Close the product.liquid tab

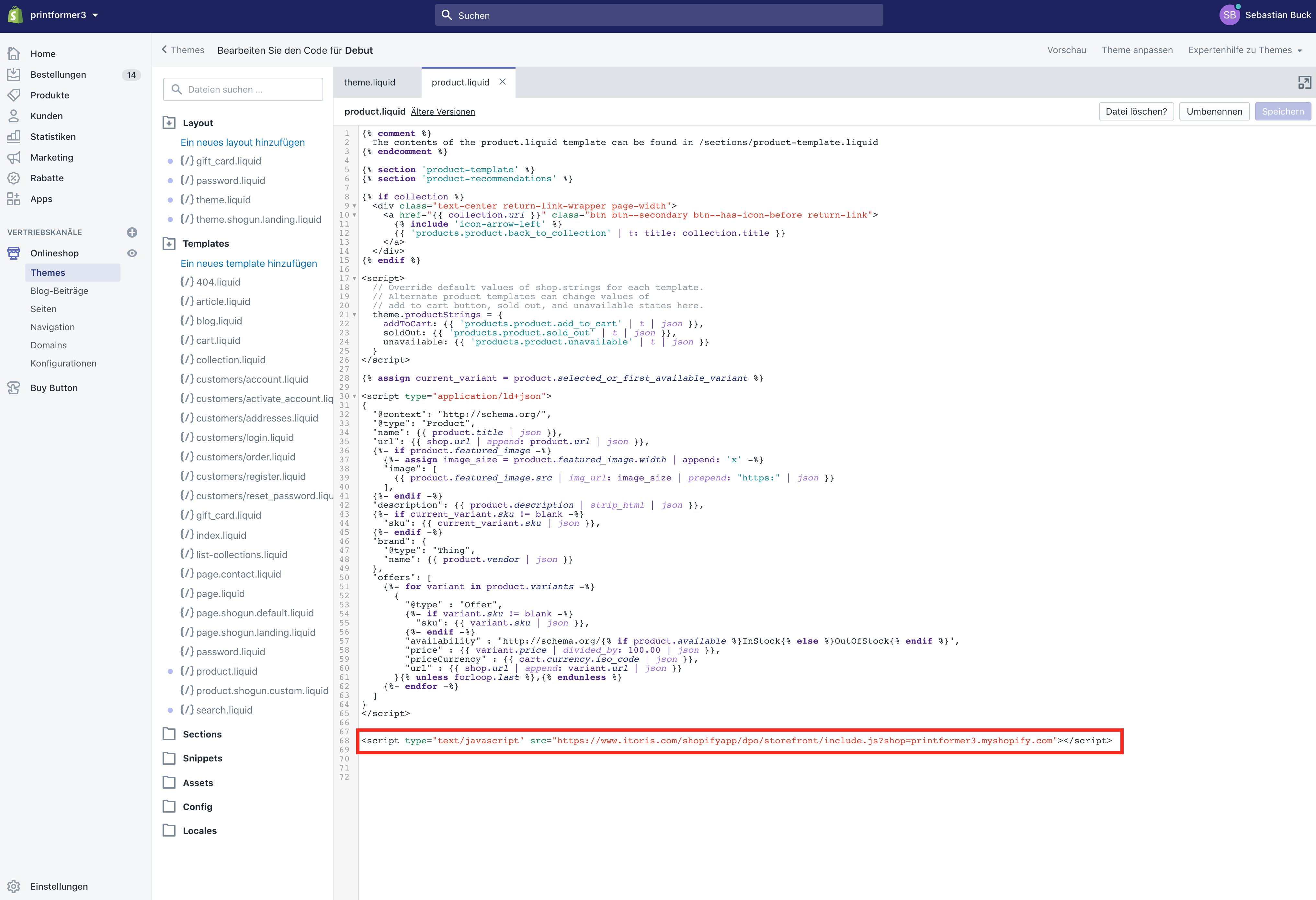pos(502,82)
